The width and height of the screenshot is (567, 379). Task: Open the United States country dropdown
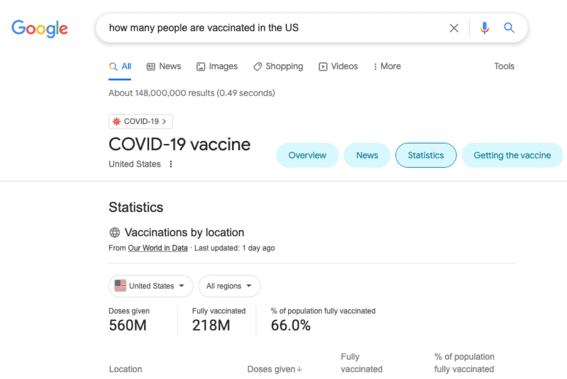[x=150, y=286]
